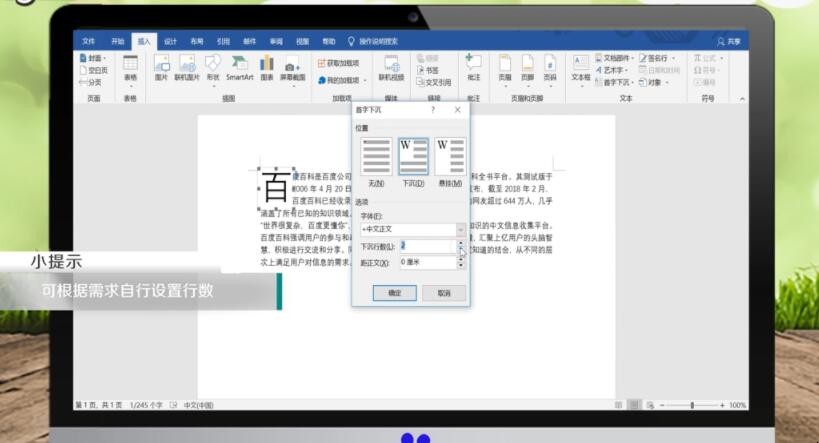Click the 联机视频 (Online Video) icon
The height and width of the screenshot is (443, 819).
[x=391, y=66]
